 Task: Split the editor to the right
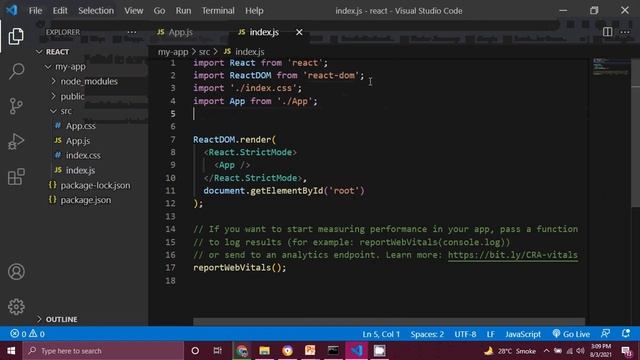click(x=607, y=32)
